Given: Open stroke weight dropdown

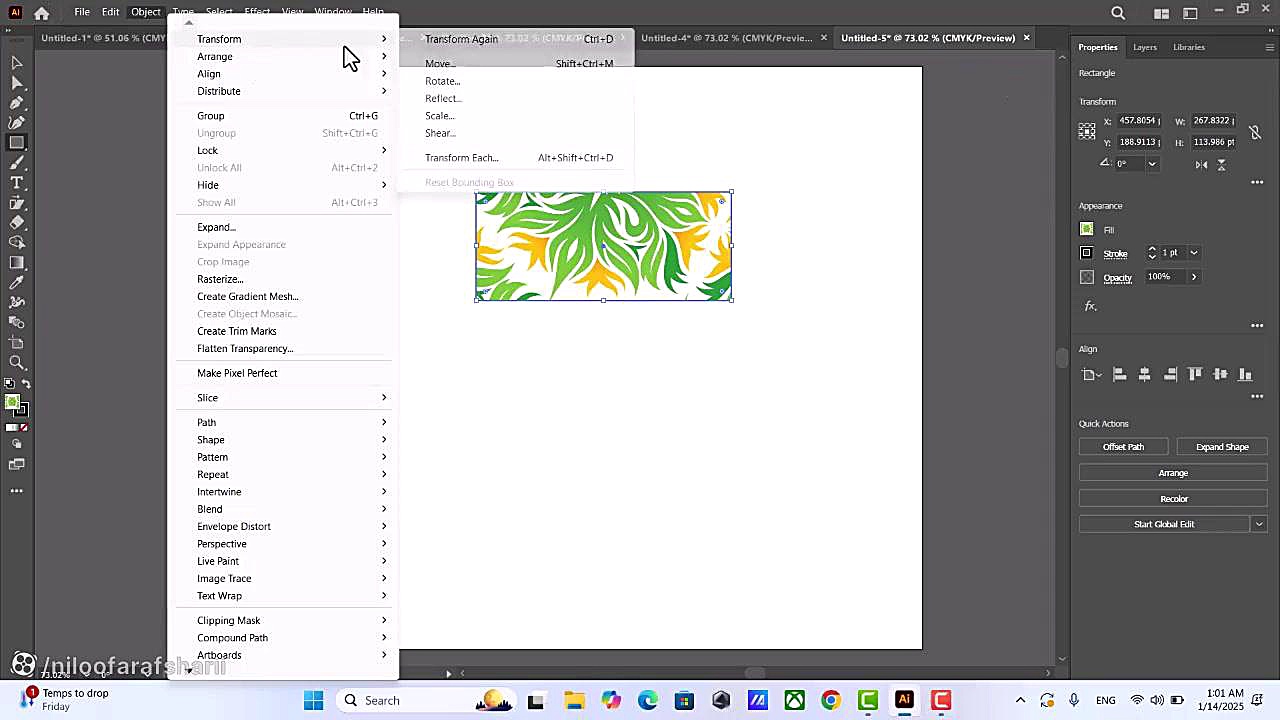Looking at the screenshot, I should (x=1193, y=253).
